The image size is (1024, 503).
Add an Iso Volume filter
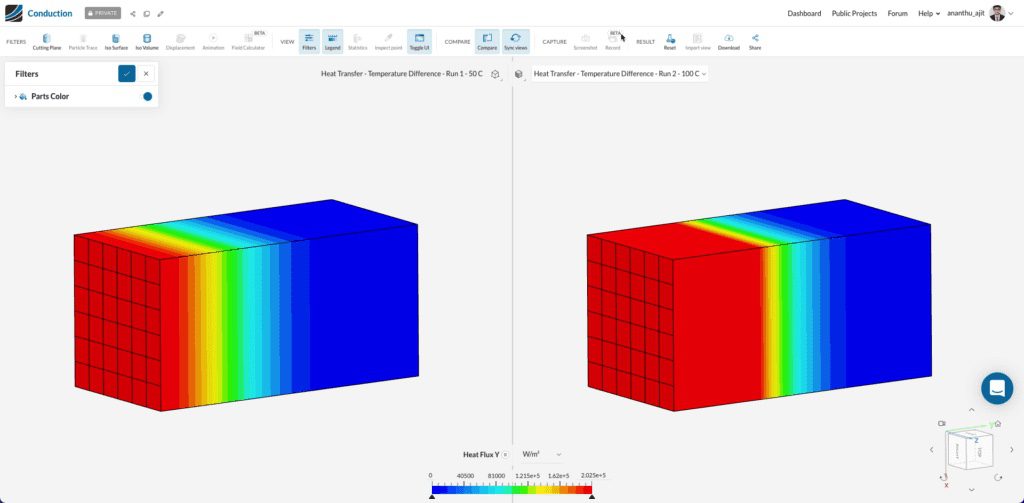click(x=147, y=41)
